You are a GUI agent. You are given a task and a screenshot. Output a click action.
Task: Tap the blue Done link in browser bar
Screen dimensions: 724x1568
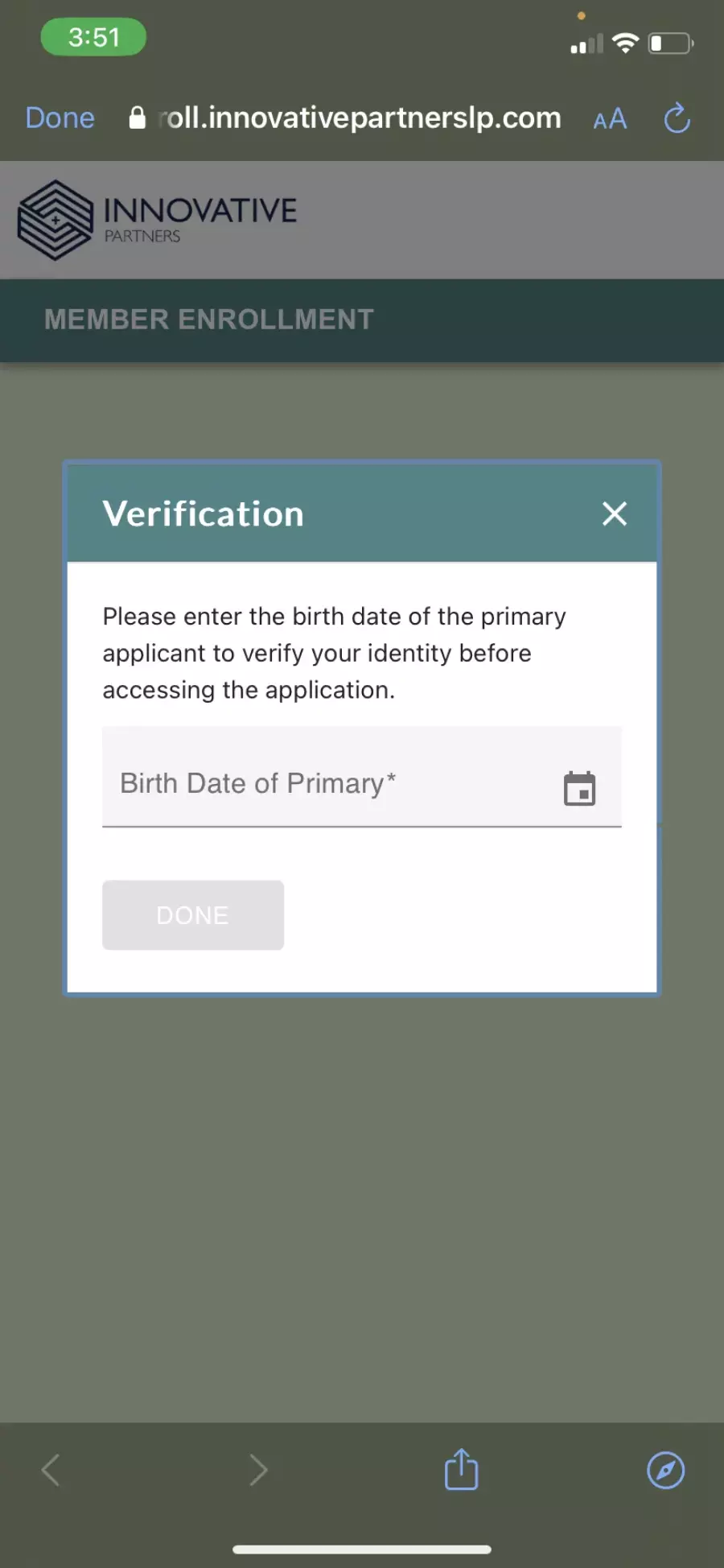click(x=60, y=118)
